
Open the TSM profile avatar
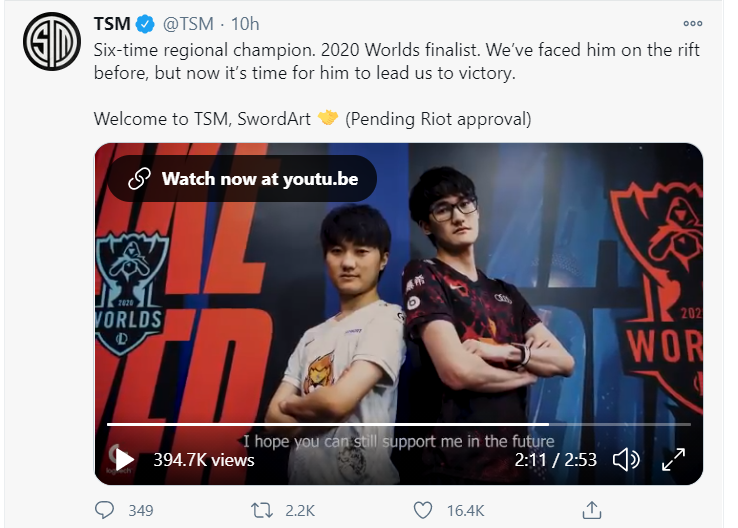pos(52,41)
